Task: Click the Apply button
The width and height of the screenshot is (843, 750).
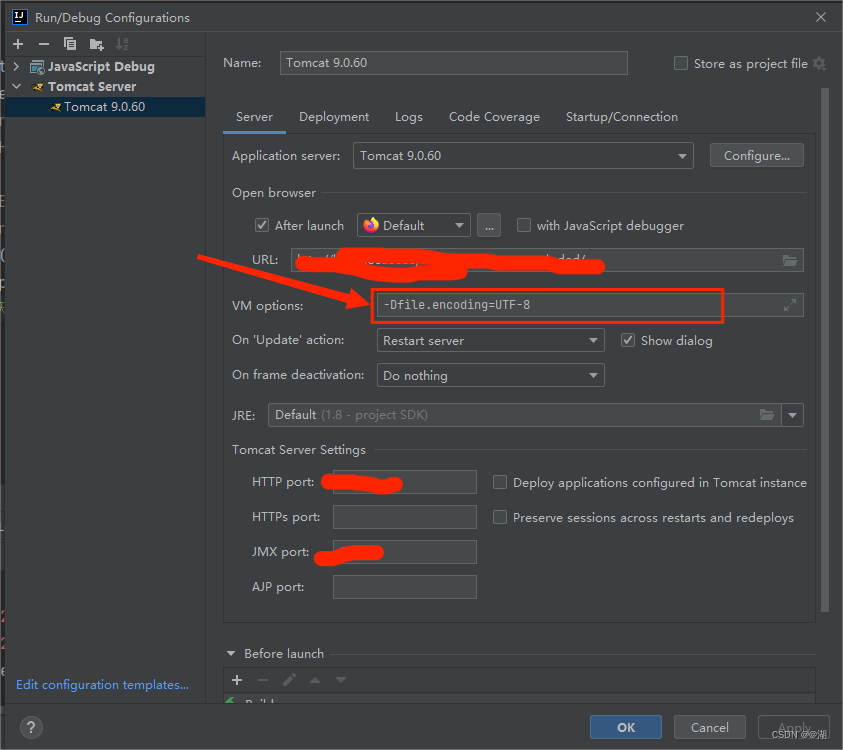Action: point(794,727)
